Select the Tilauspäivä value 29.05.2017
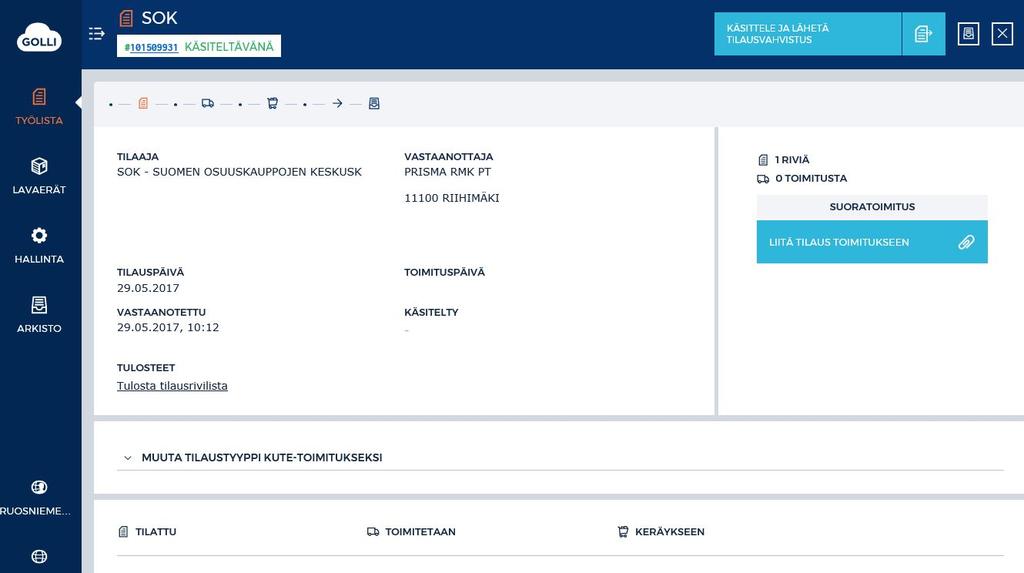 pyautogui.click(x=148, y=288)
